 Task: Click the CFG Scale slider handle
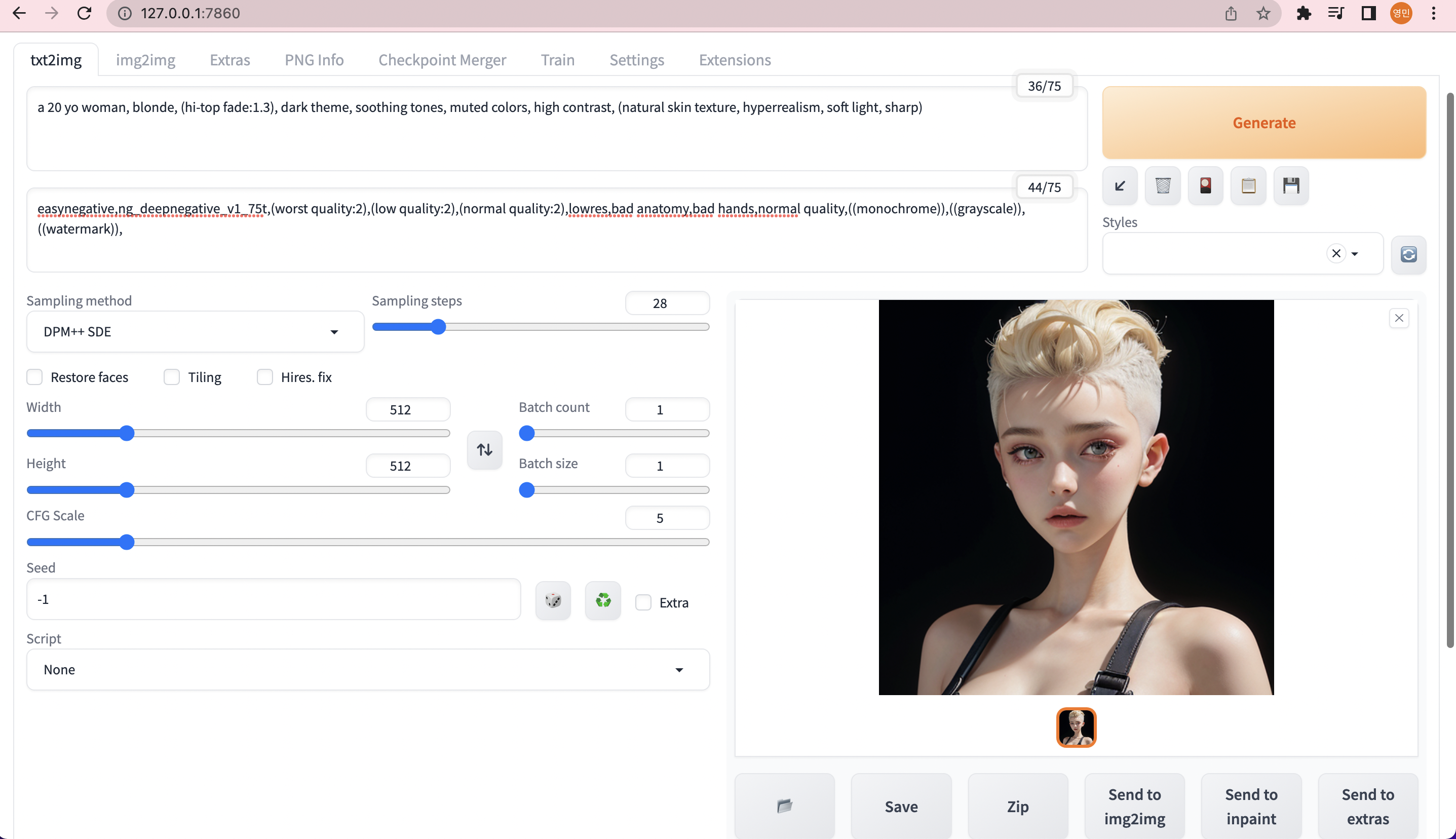[x=127, y=542]
